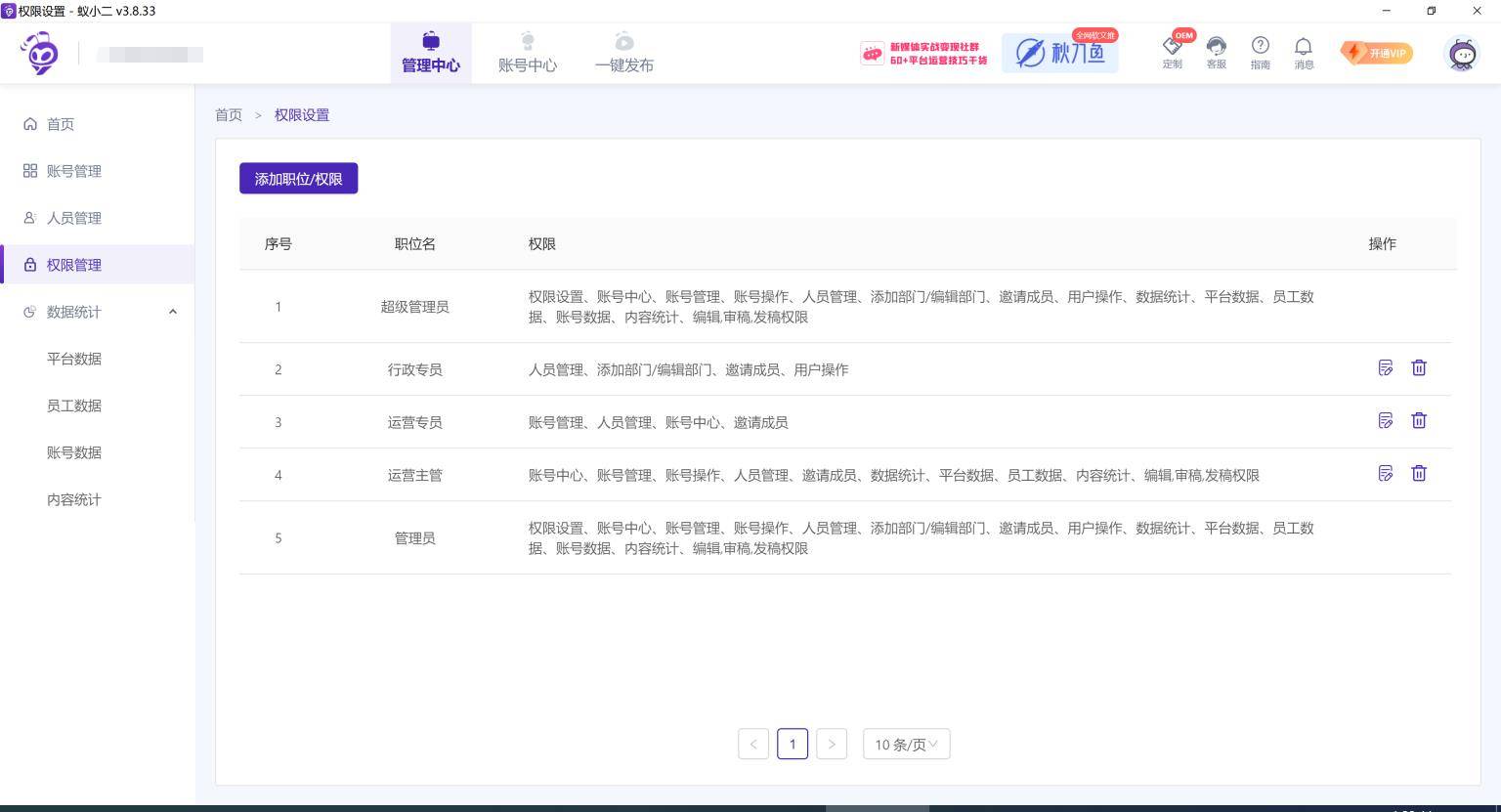This screenshot has width=1501, height=812.
Task: Edit the 行政专员 role permissions
Action: pyautogui.click(x=1385, y=368)
